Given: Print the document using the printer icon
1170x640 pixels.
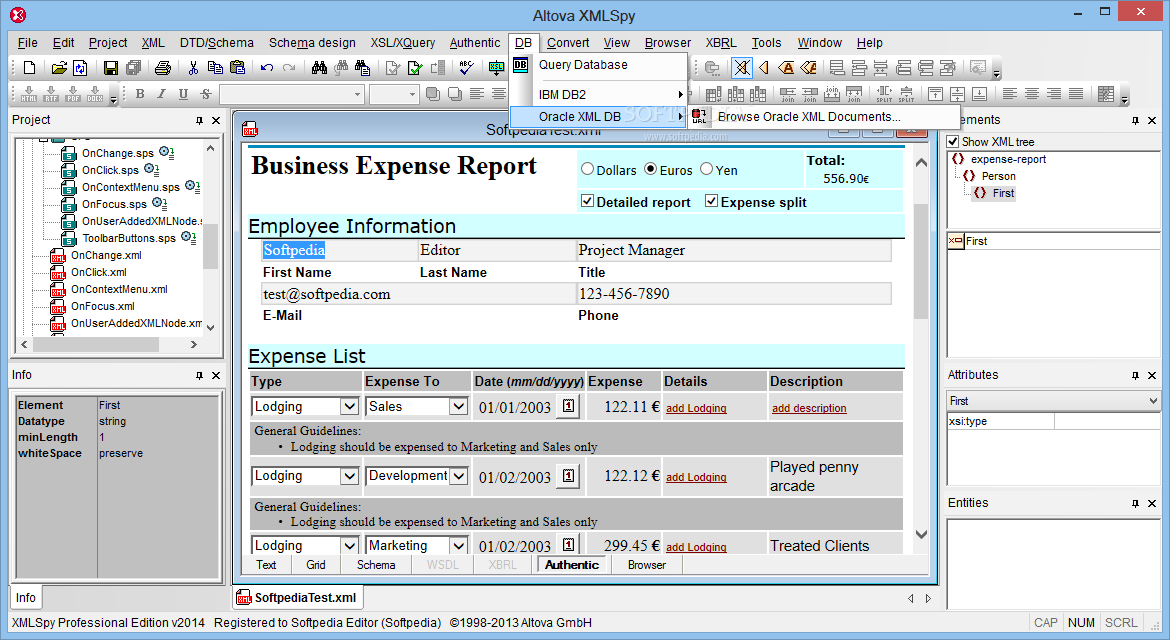Looking at the screenshot, I should (x=163, y=68).
